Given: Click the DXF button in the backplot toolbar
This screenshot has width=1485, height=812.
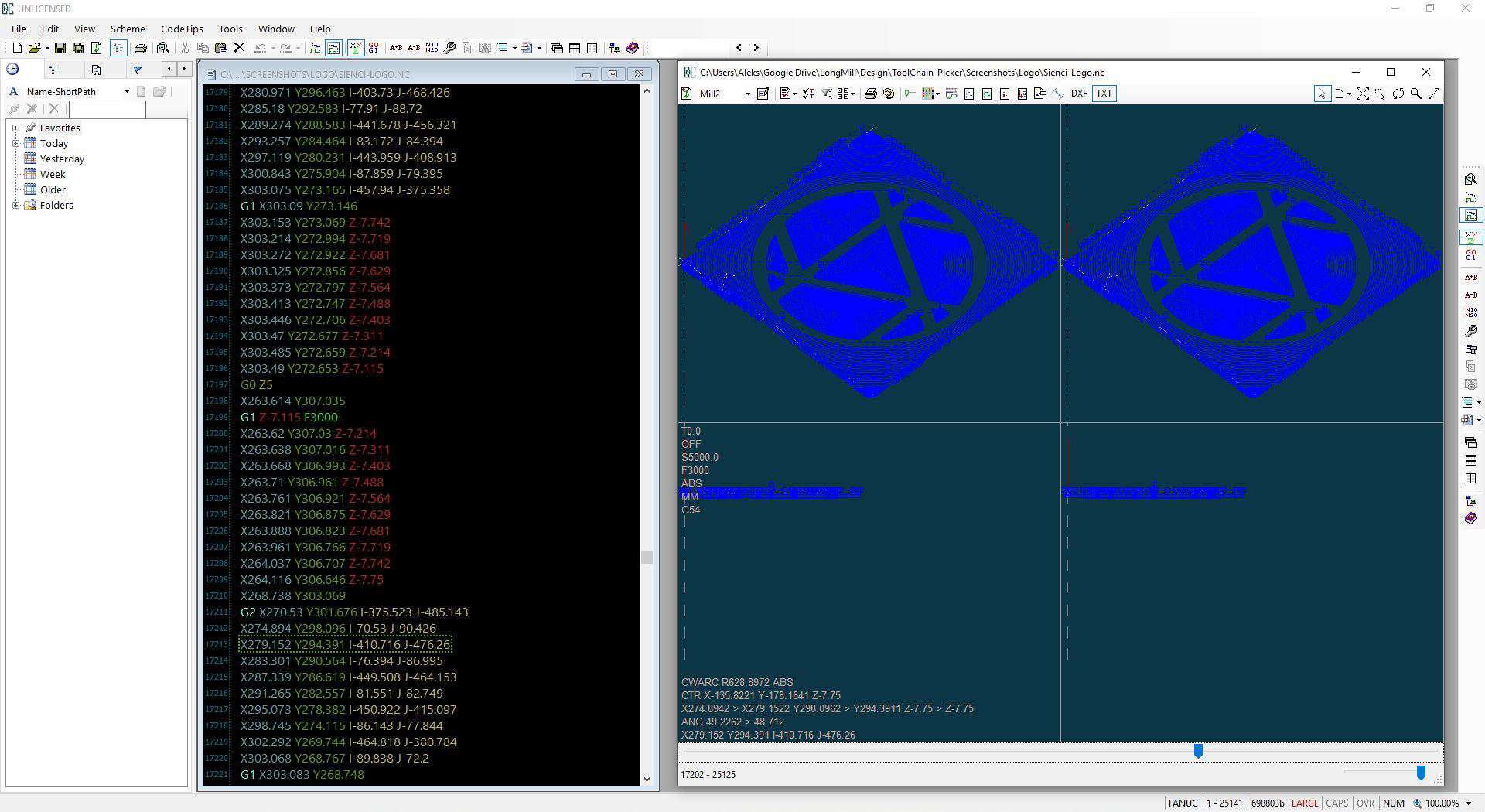Looking at the screenshot, I should point(1079,94).
